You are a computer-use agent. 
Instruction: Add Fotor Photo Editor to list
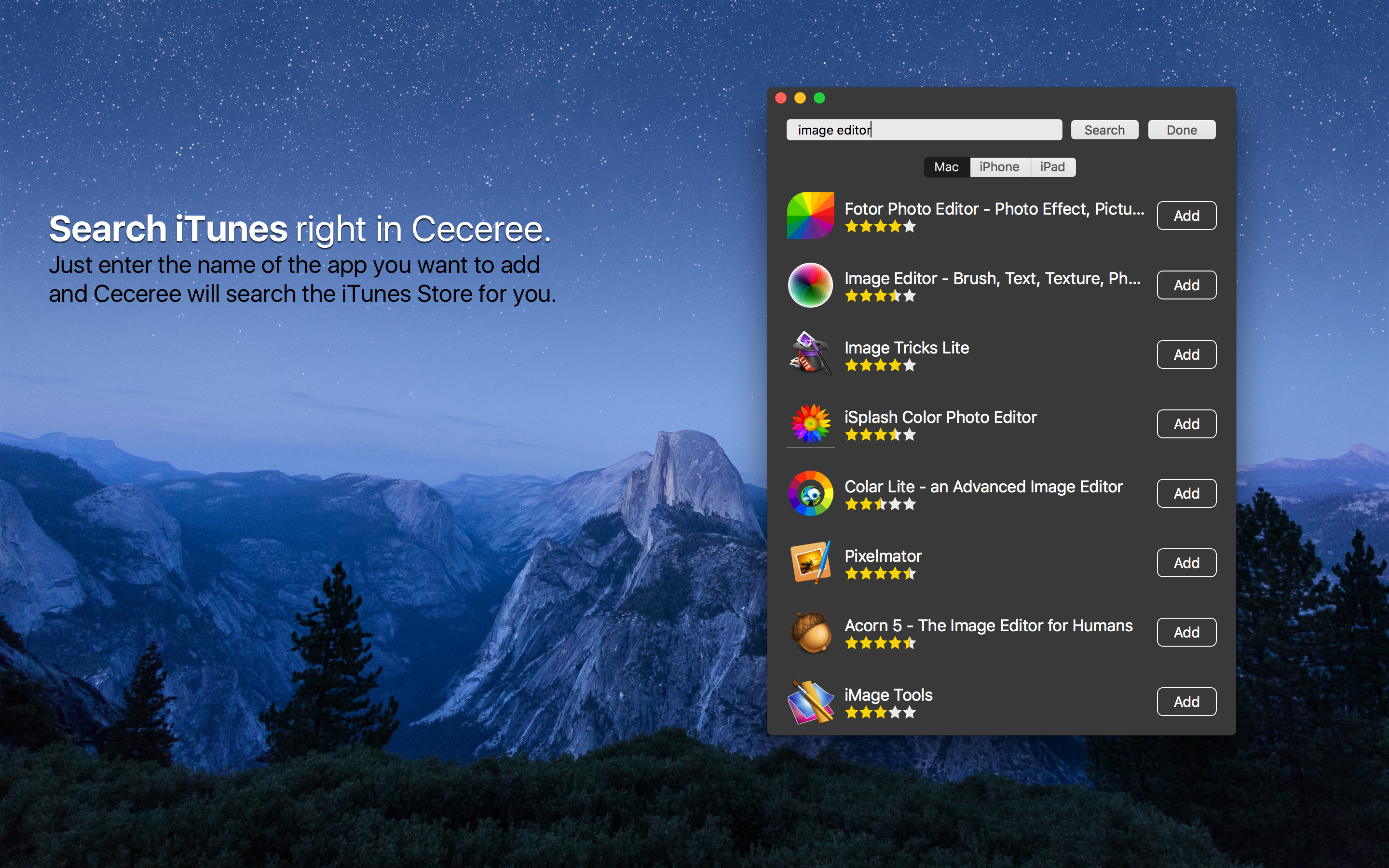(1186, 216)
